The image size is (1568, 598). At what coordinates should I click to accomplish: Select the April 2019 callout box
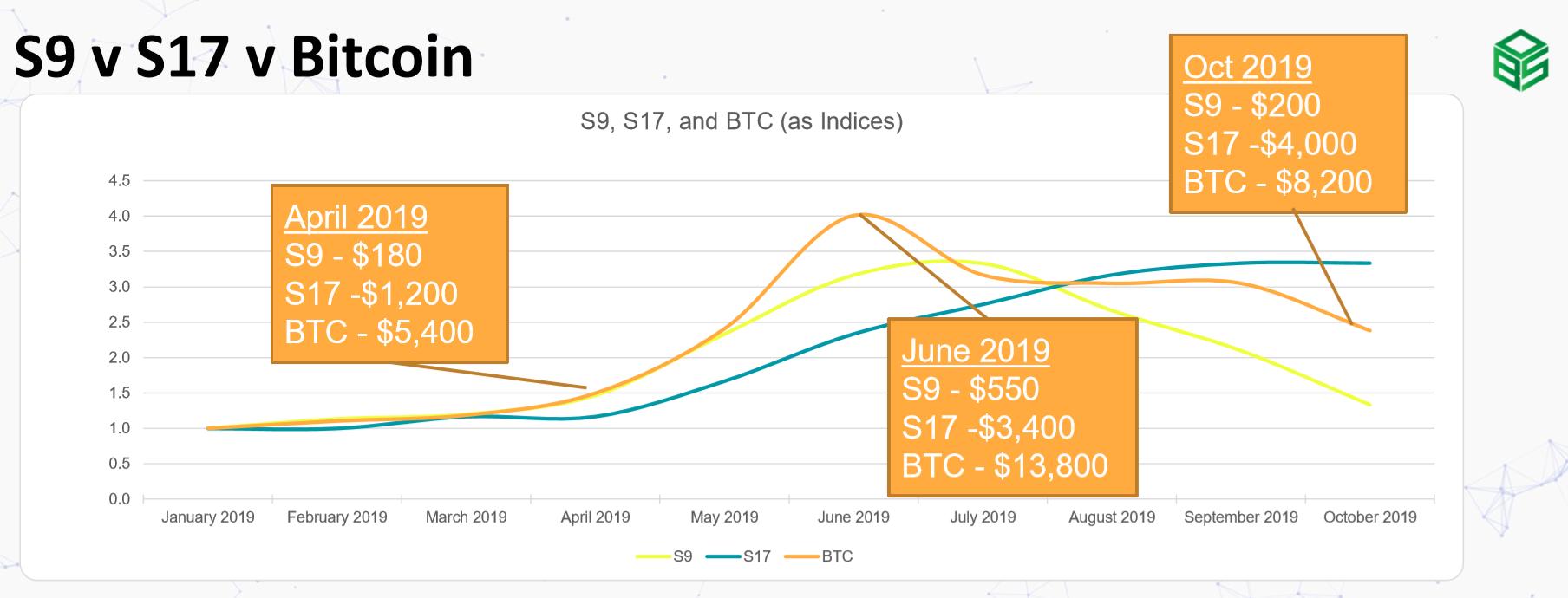click(389, 273)
